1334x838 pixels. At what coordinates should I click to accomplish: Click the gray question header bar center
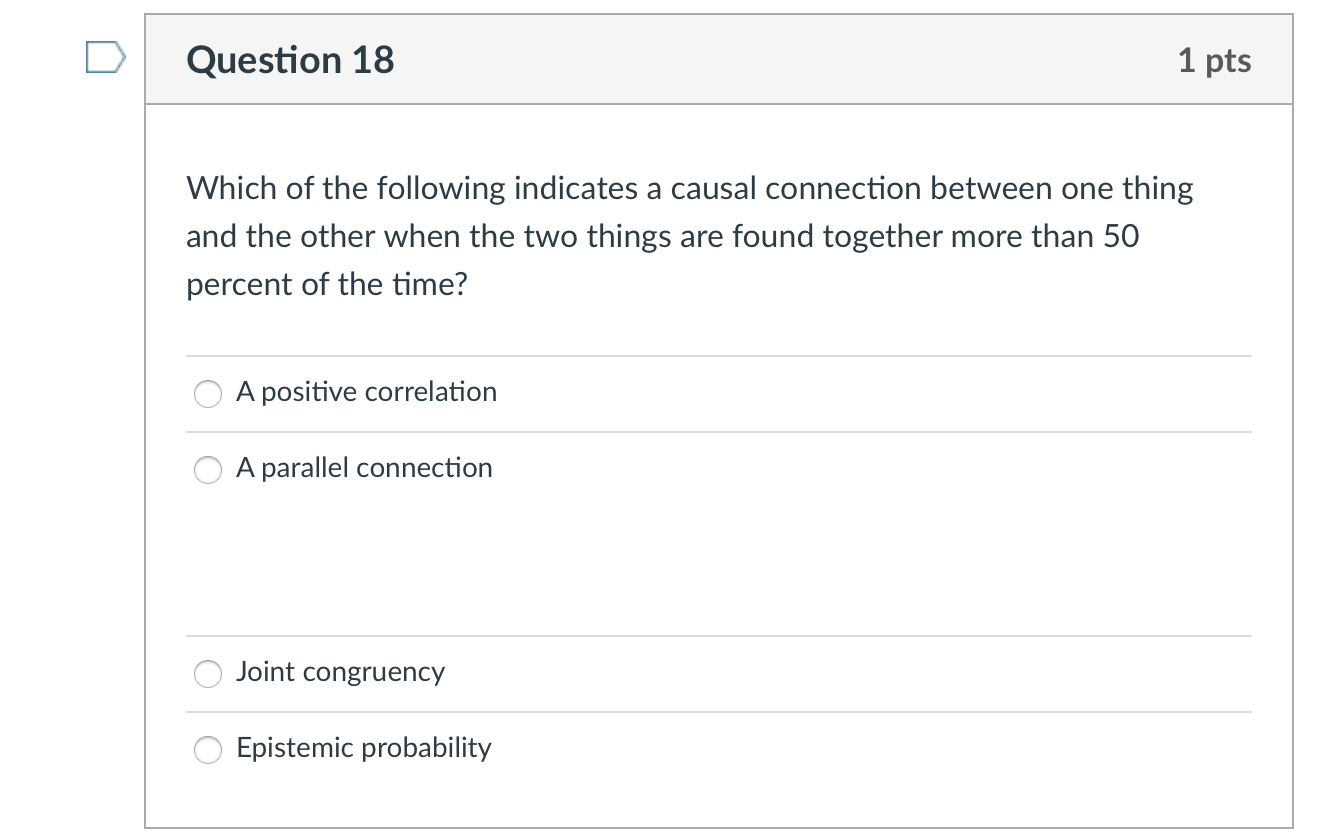click(718, 60)
